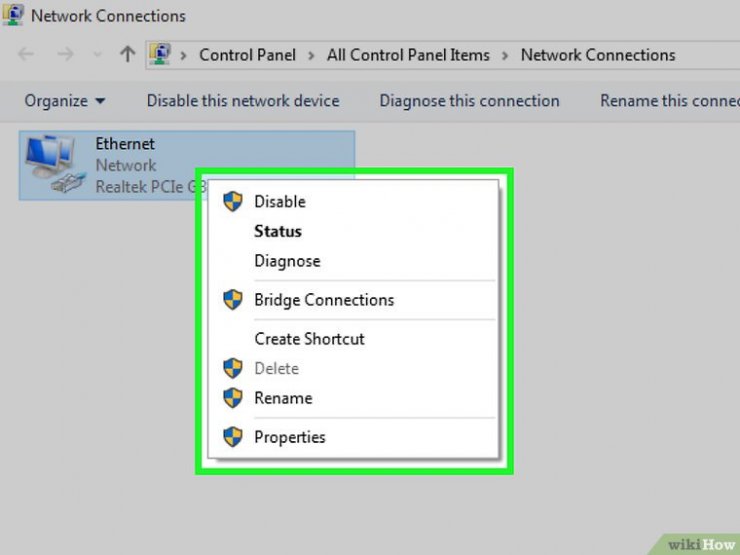Click Disable this network device
This screenshot has height=555, width=740.
tap(243, 101)
